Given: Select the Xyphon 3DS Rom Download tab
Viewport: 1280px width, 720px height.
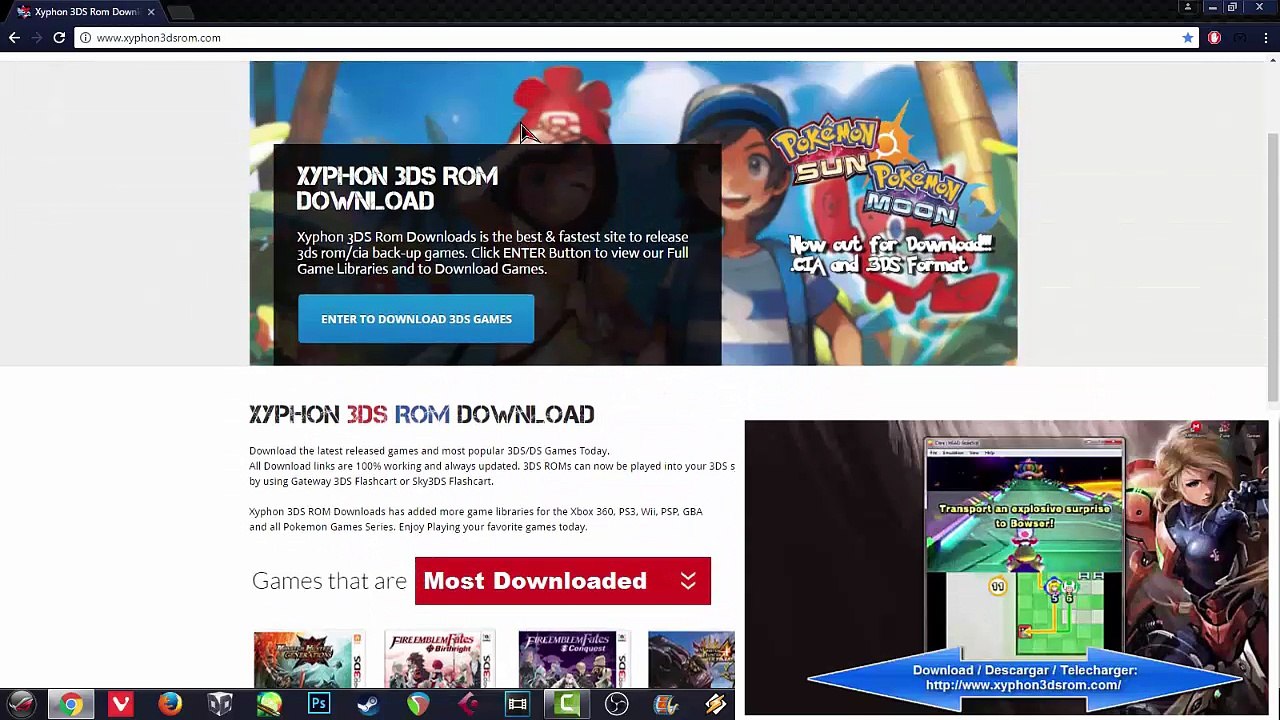Looking at the screenshot, I should click(85, 12).
